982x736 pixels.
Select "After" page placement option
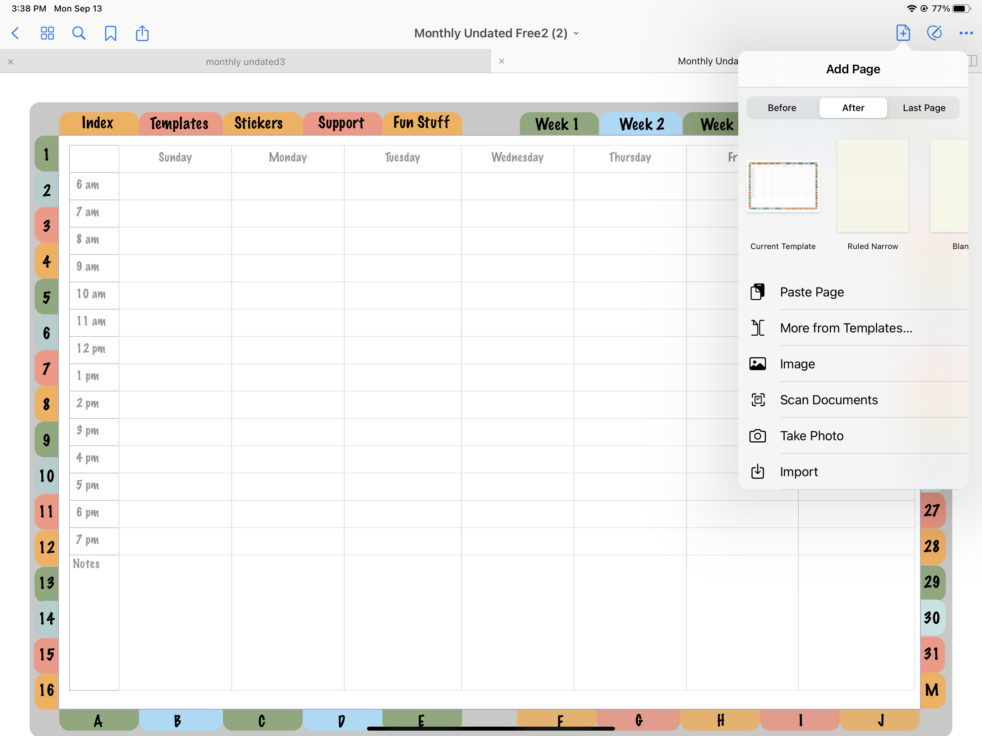852,107
